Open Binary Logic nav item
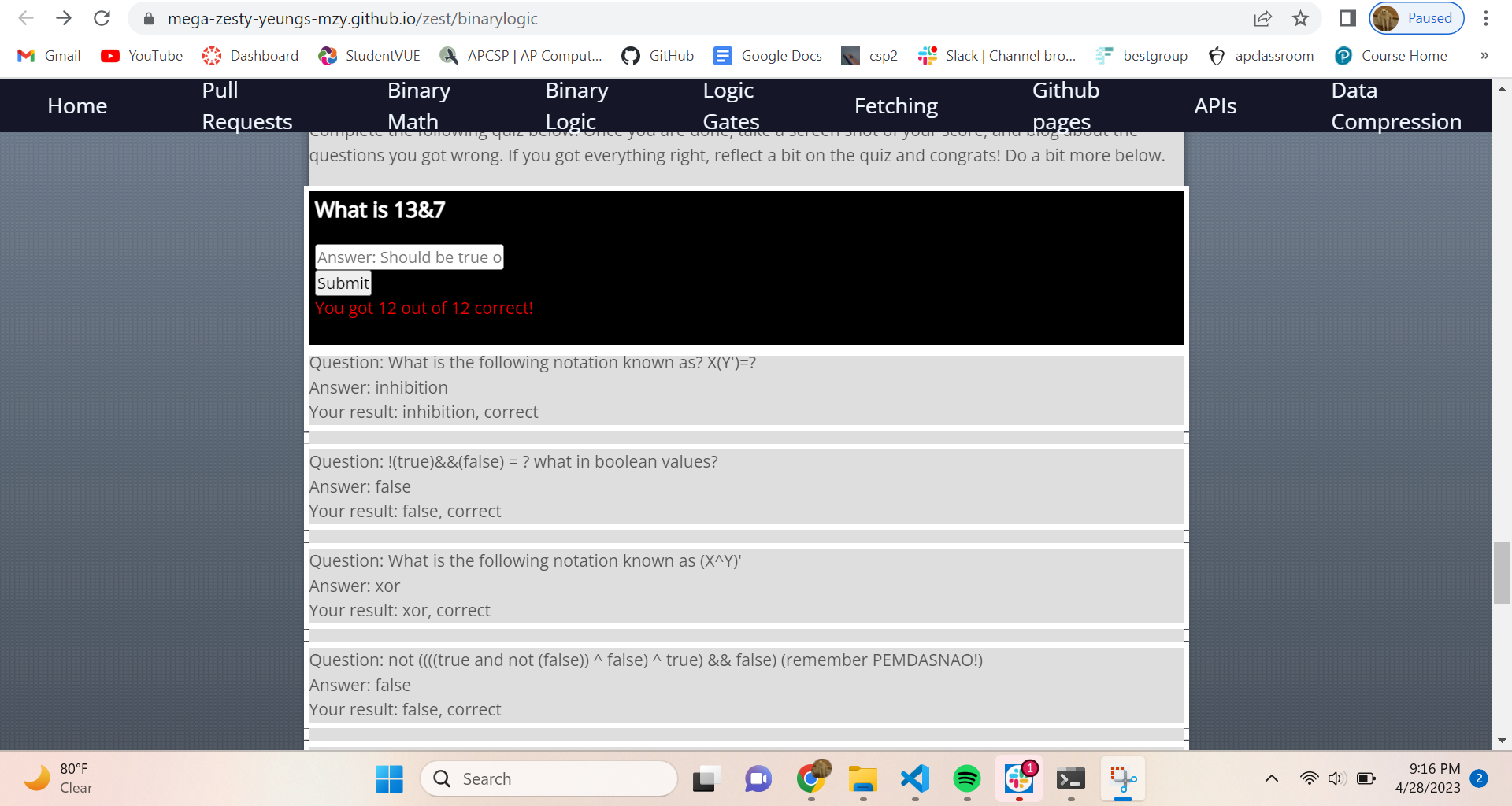The width and height of the screenshot is (1512, 806). click(x=576, y=105)
